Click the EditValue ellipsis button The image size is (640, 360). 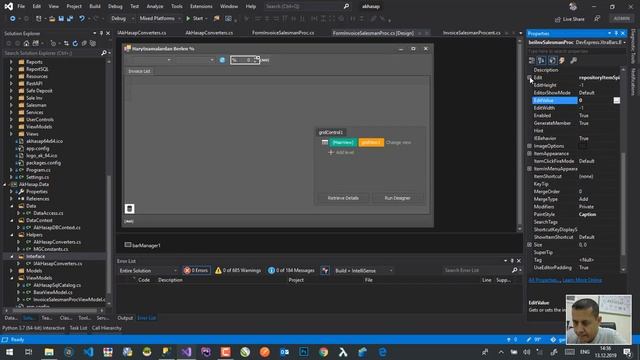pos(616,100)
